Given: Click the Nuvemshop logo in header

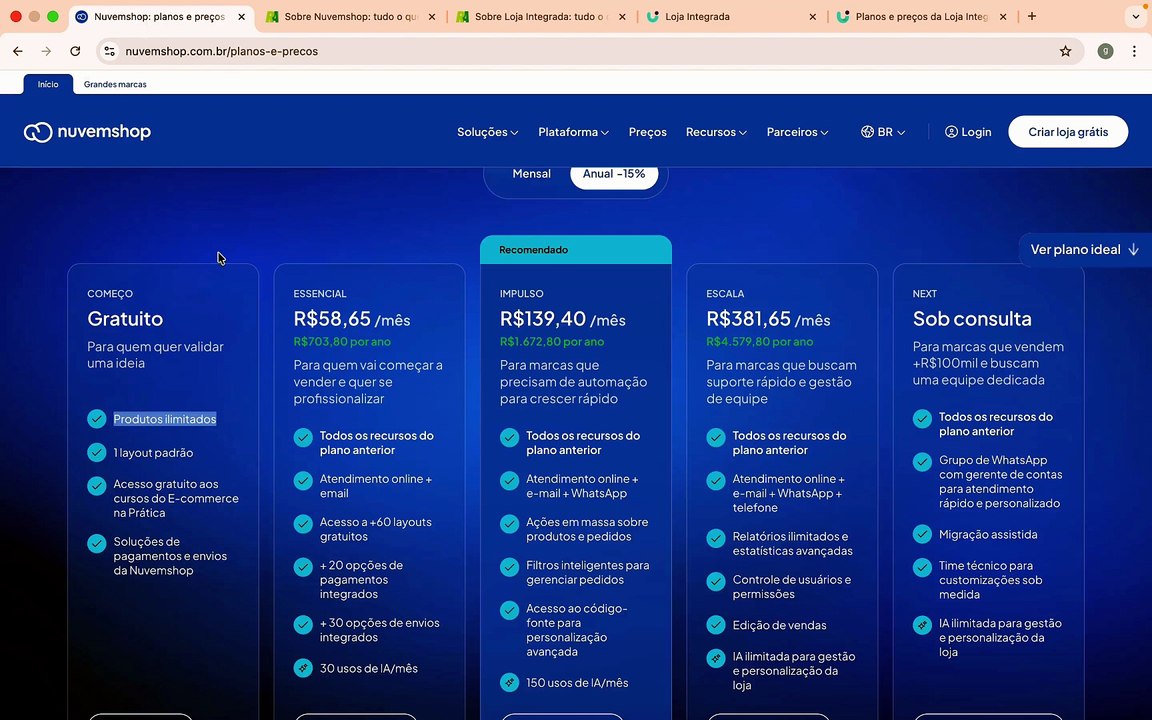Looking at the screenshot, I should pos(87,132).
